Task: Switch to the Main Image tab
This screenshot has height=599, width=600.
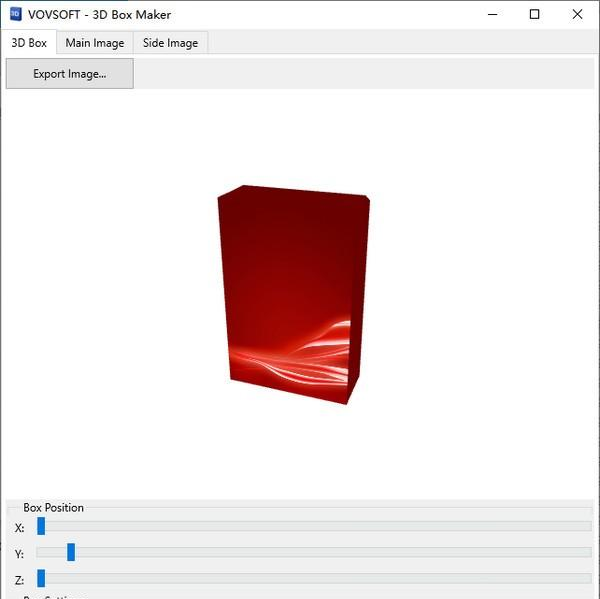Action: (x=95, y=42)
